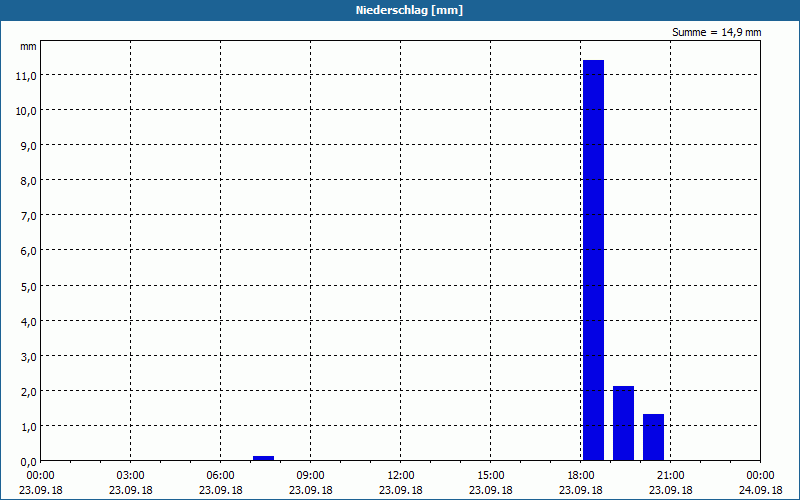Click the 11,0 y-axis value

(26, 76)
